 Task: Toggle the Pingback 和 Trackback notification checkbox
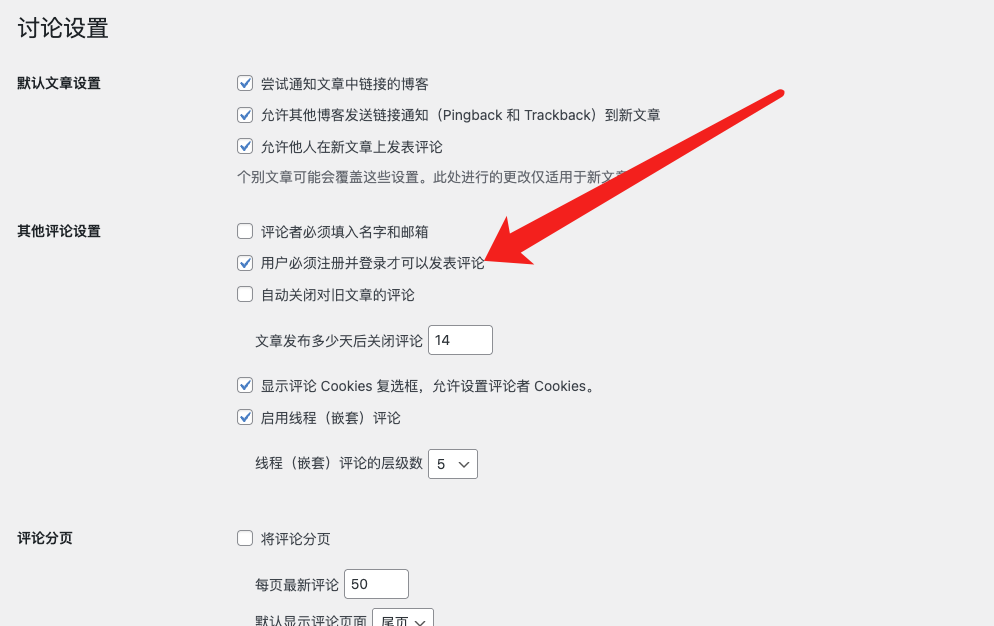point(245,115)
